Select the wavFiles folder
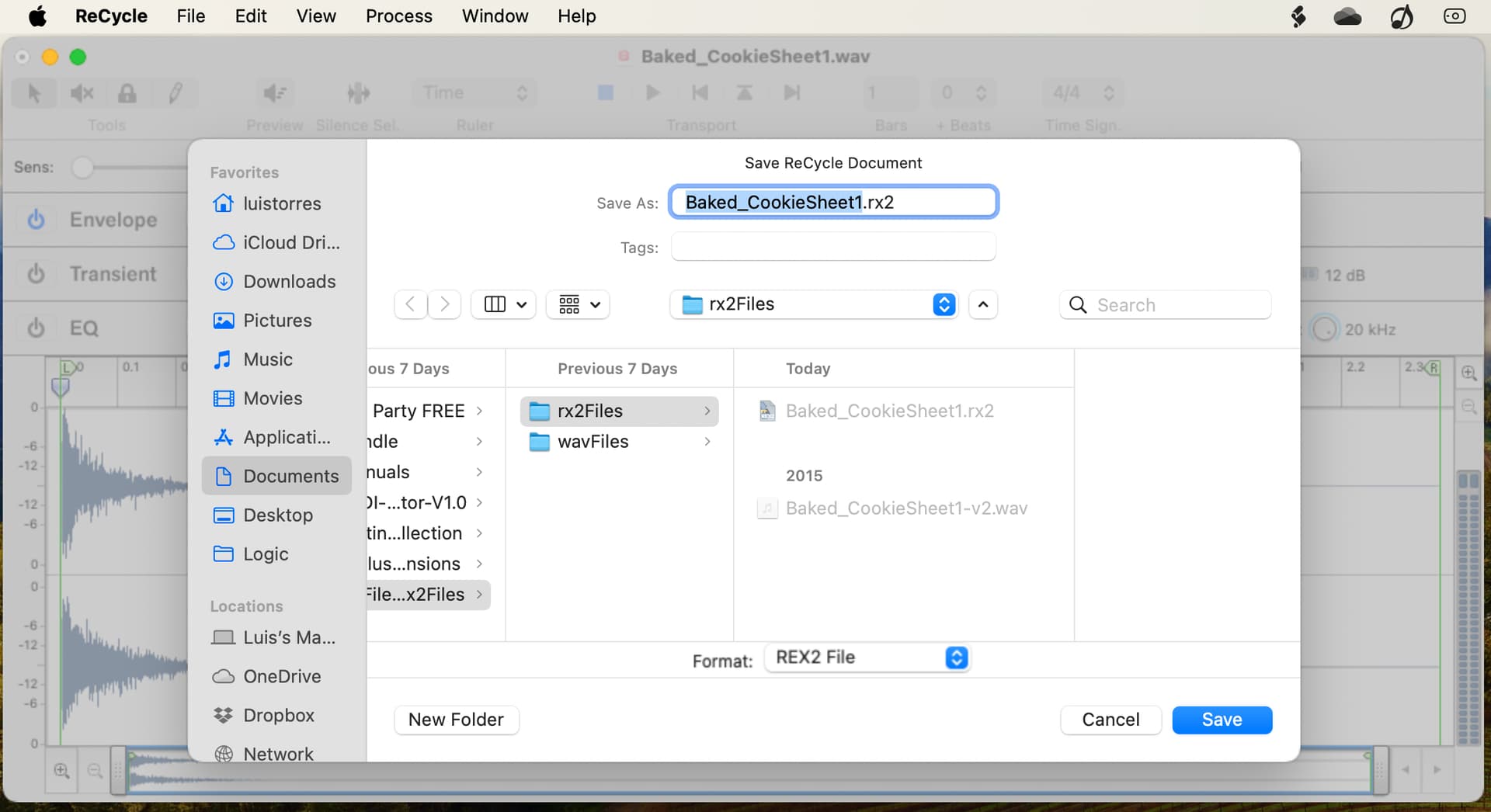This screenshot has width=1491, height=812. [620, 442]
